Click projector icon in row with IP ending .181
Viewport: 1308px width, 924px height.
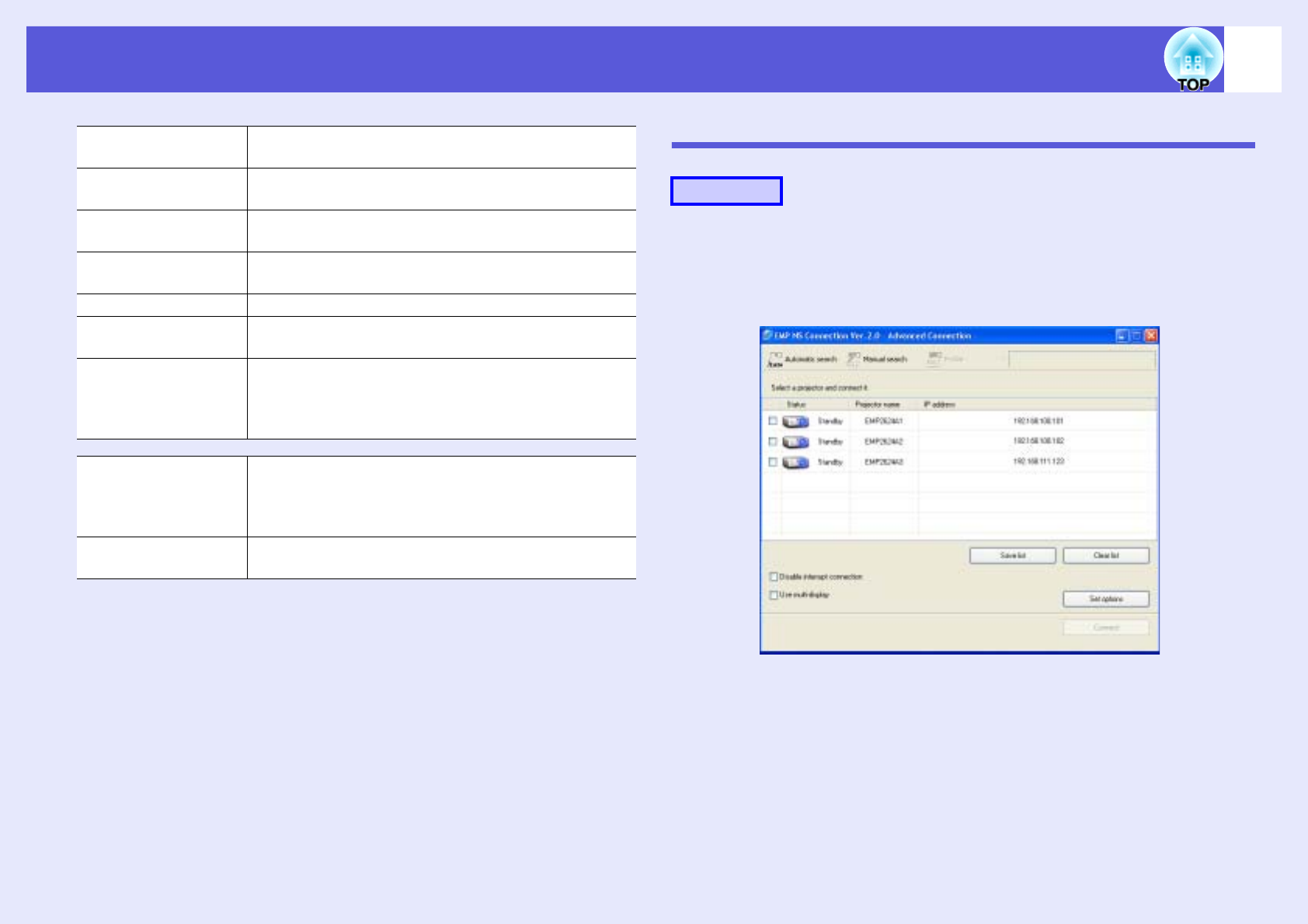click(795, 422)
